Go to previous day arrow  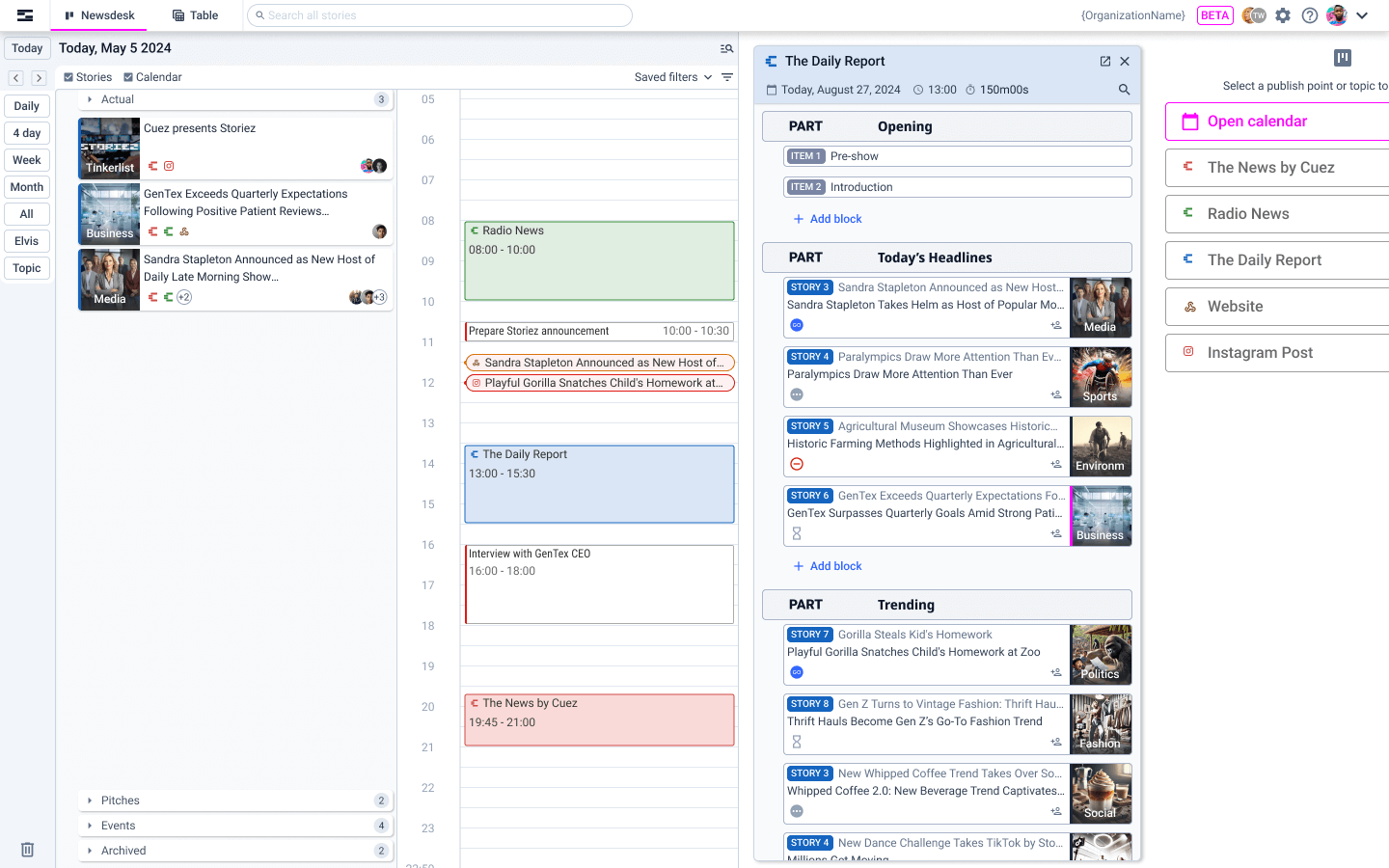tap(16, 78)
